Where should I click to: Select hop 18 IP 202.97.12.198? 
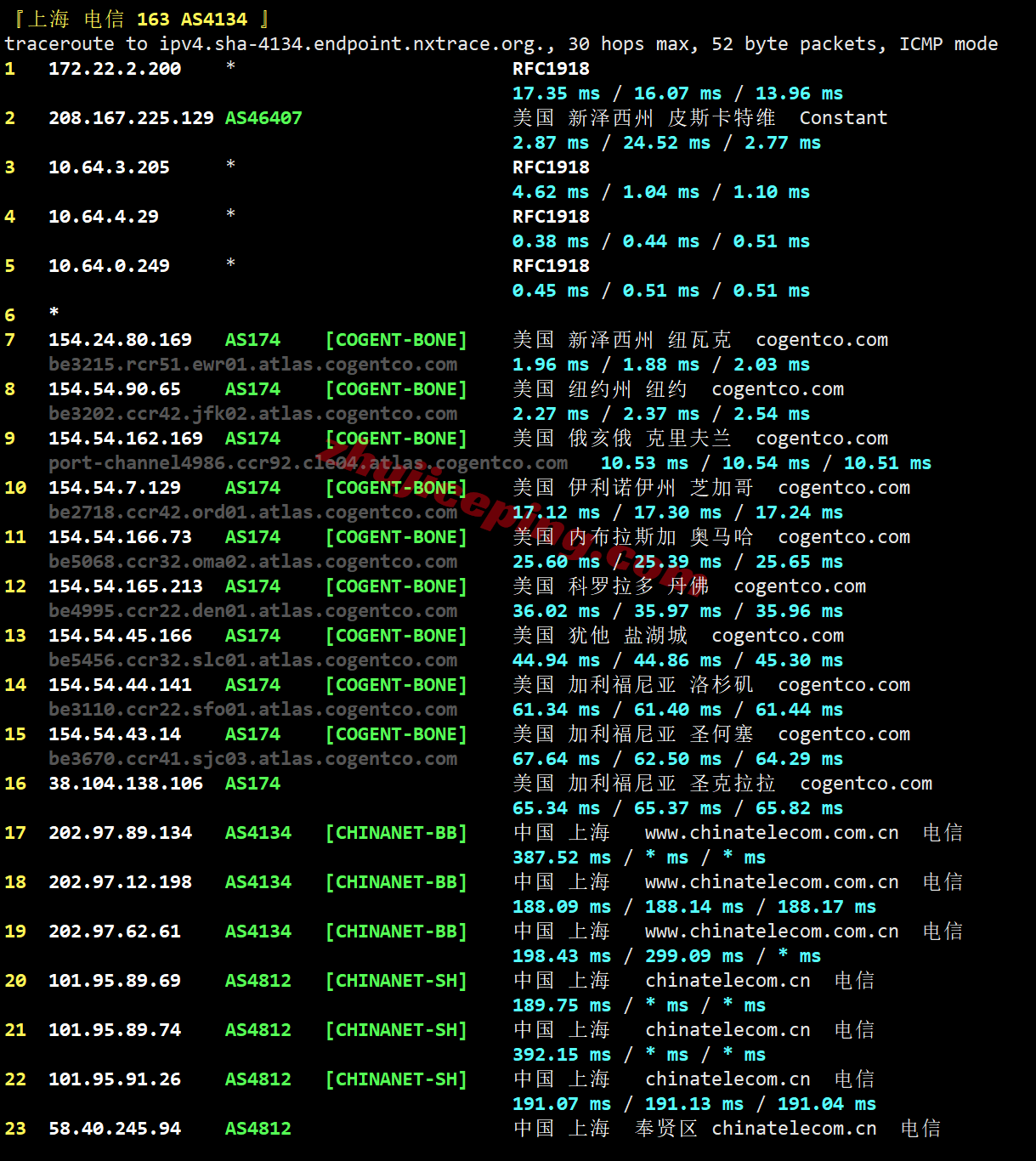pyautogui.click(x=120, y=882)
